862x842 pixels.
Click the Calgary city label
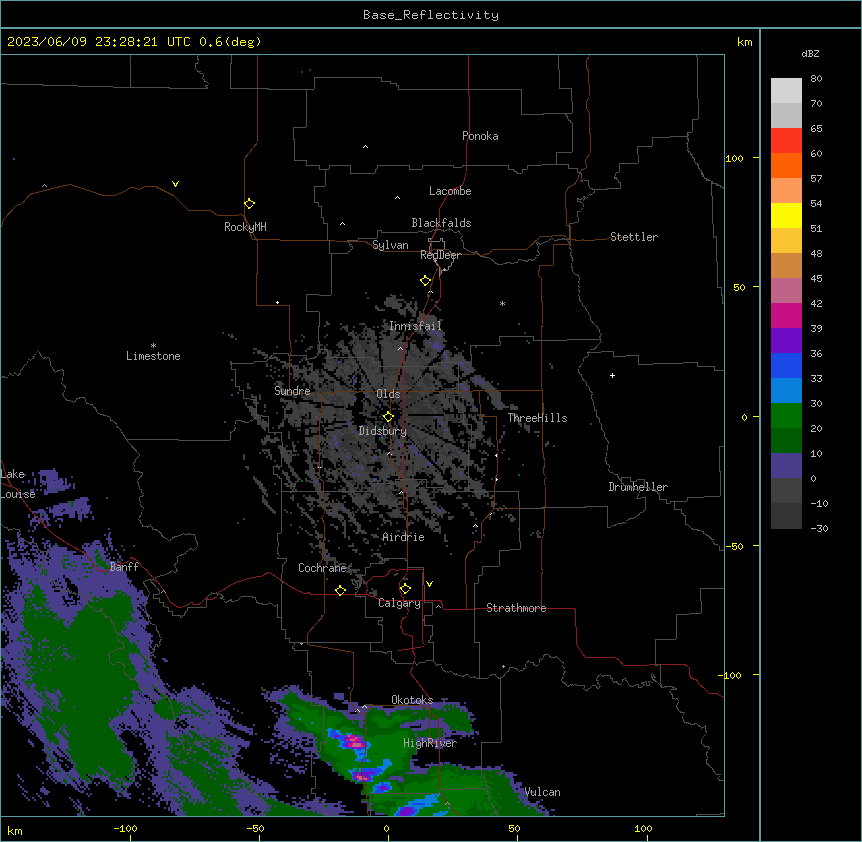point(399,603)
